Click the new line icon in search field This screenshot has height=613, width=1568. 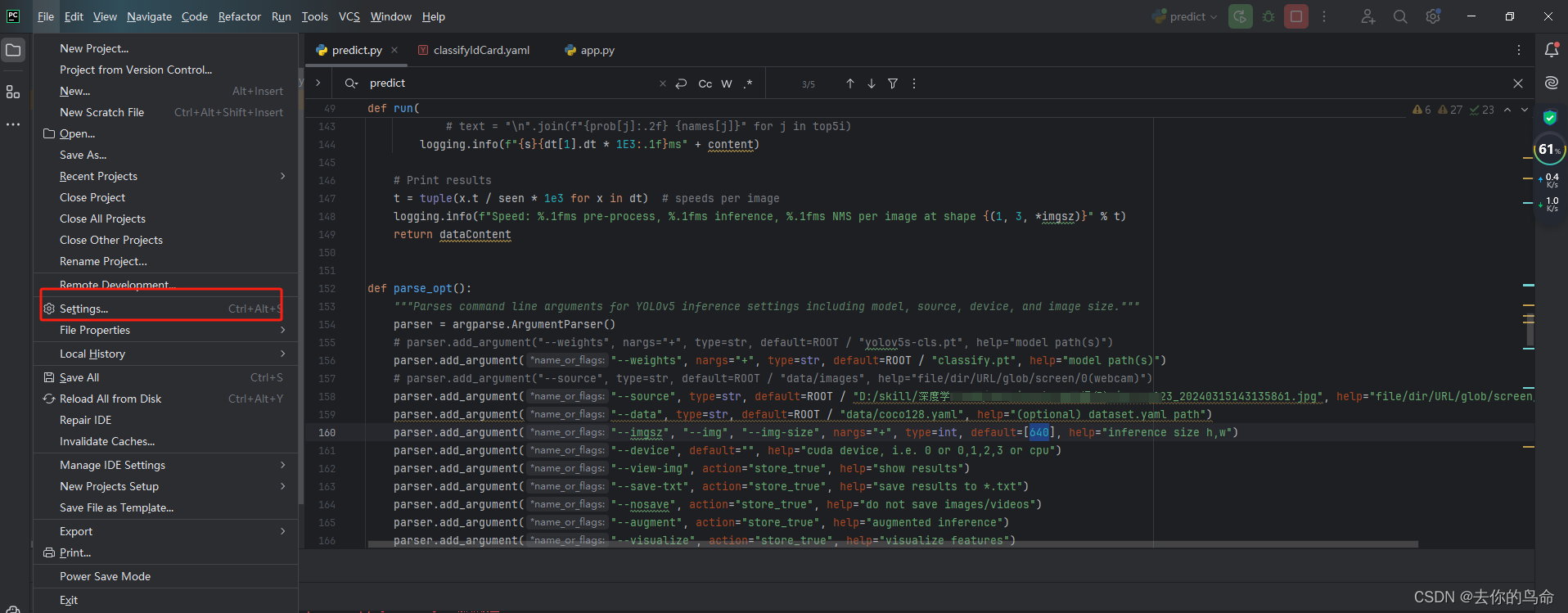681,83
